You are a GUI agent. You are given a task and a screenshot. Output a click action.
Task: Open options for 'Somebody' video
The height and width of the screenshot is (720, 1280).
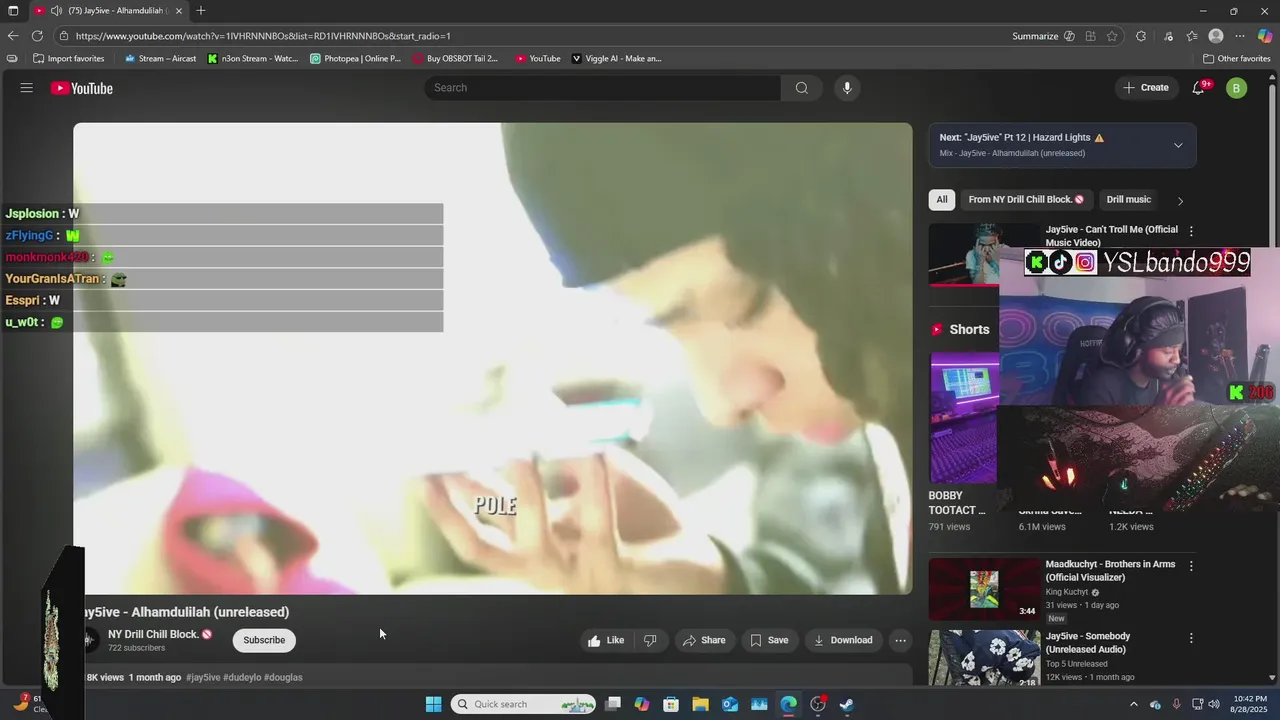1191,638
